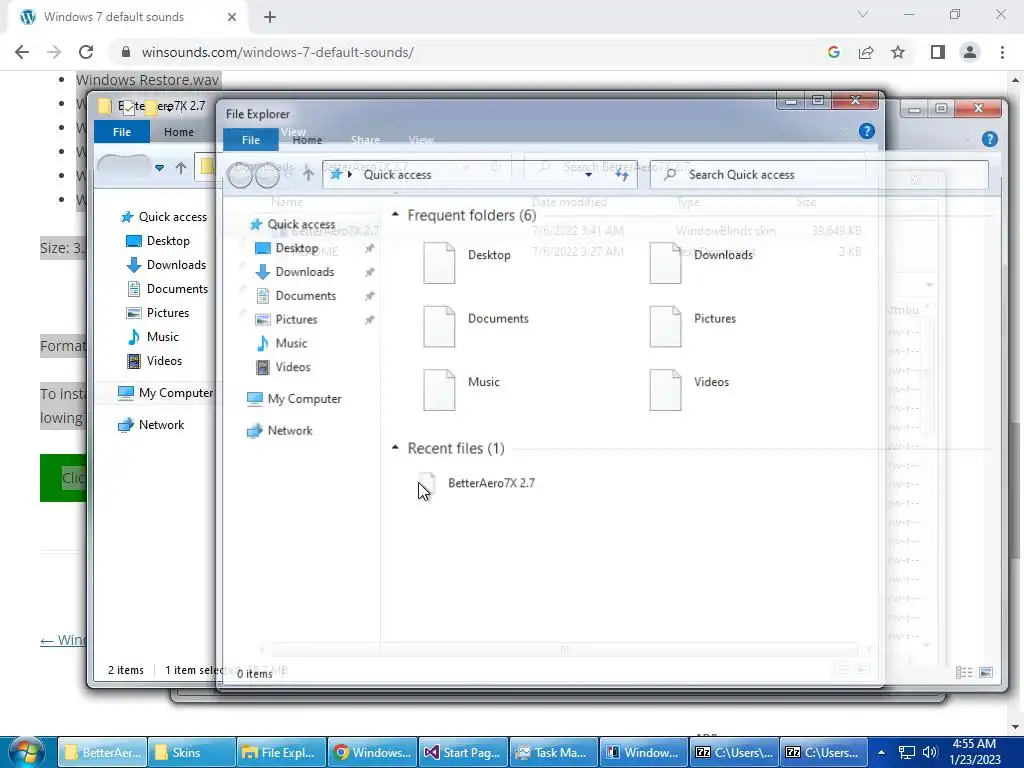Viewport: 1024px width, 768px height.
Task: Click refresh icon beside Quick access address bar
Action: tap(621, 174)
